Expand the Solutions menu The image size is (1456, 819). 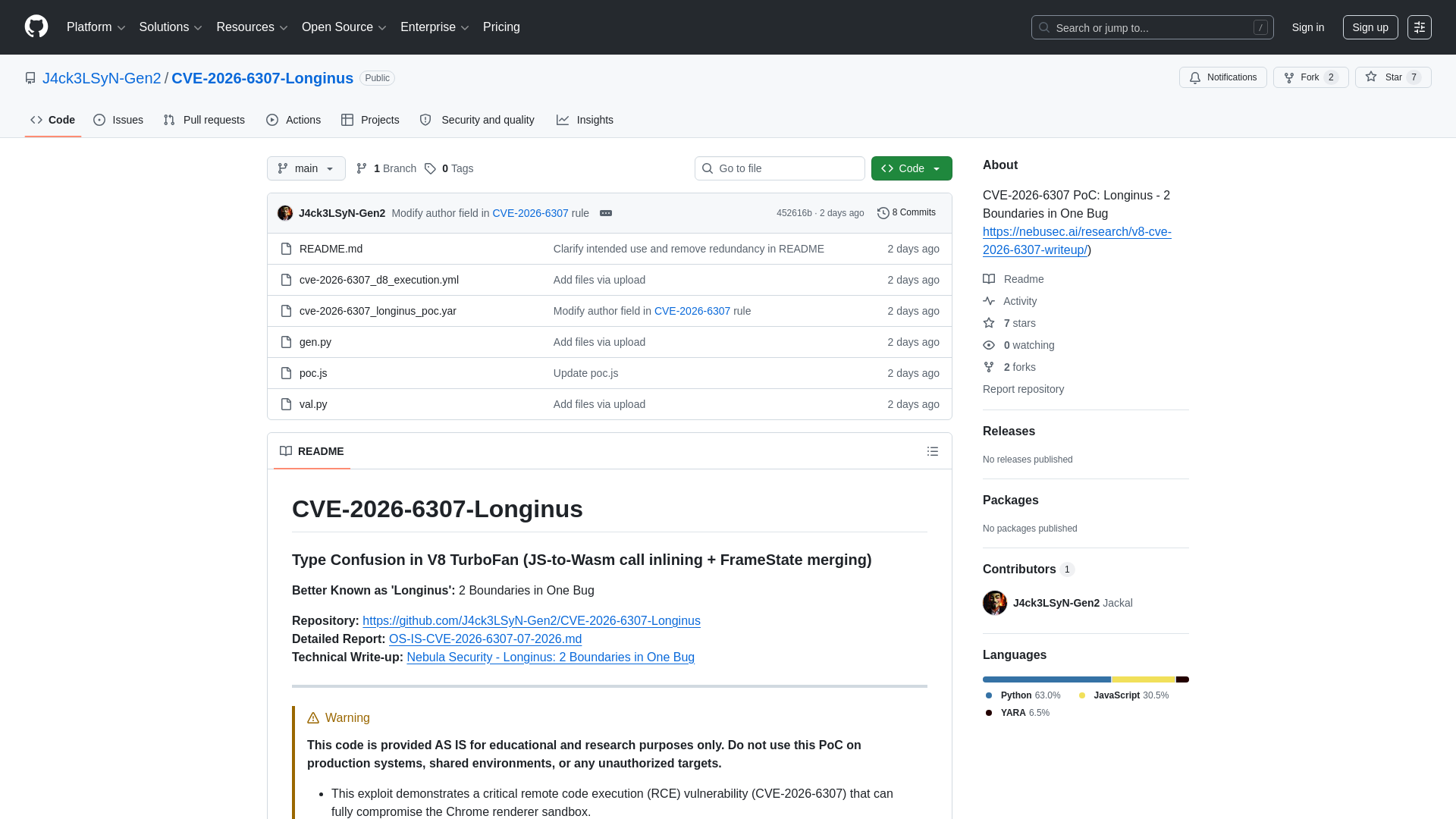coord(171,27)
